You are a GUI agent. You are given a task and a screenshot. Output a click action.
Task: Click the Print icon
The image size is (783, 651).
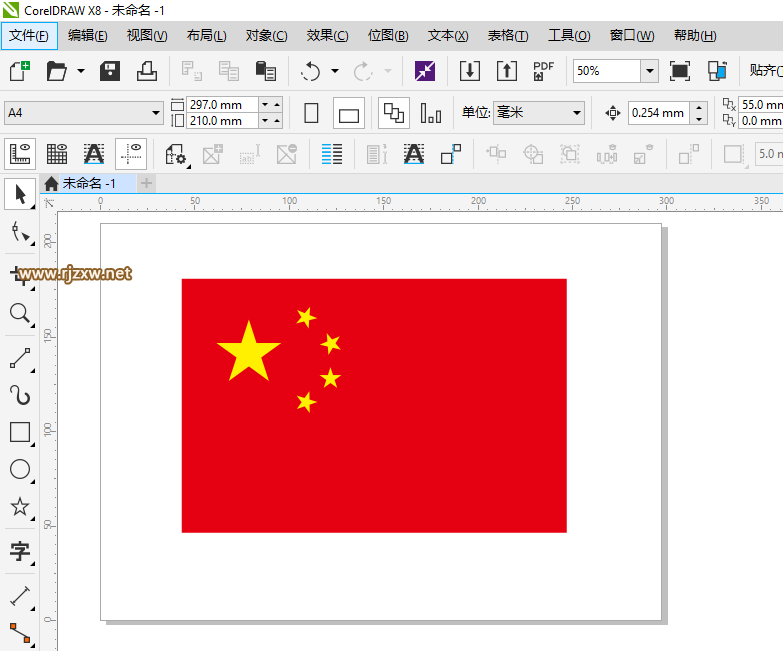[147, 71]
